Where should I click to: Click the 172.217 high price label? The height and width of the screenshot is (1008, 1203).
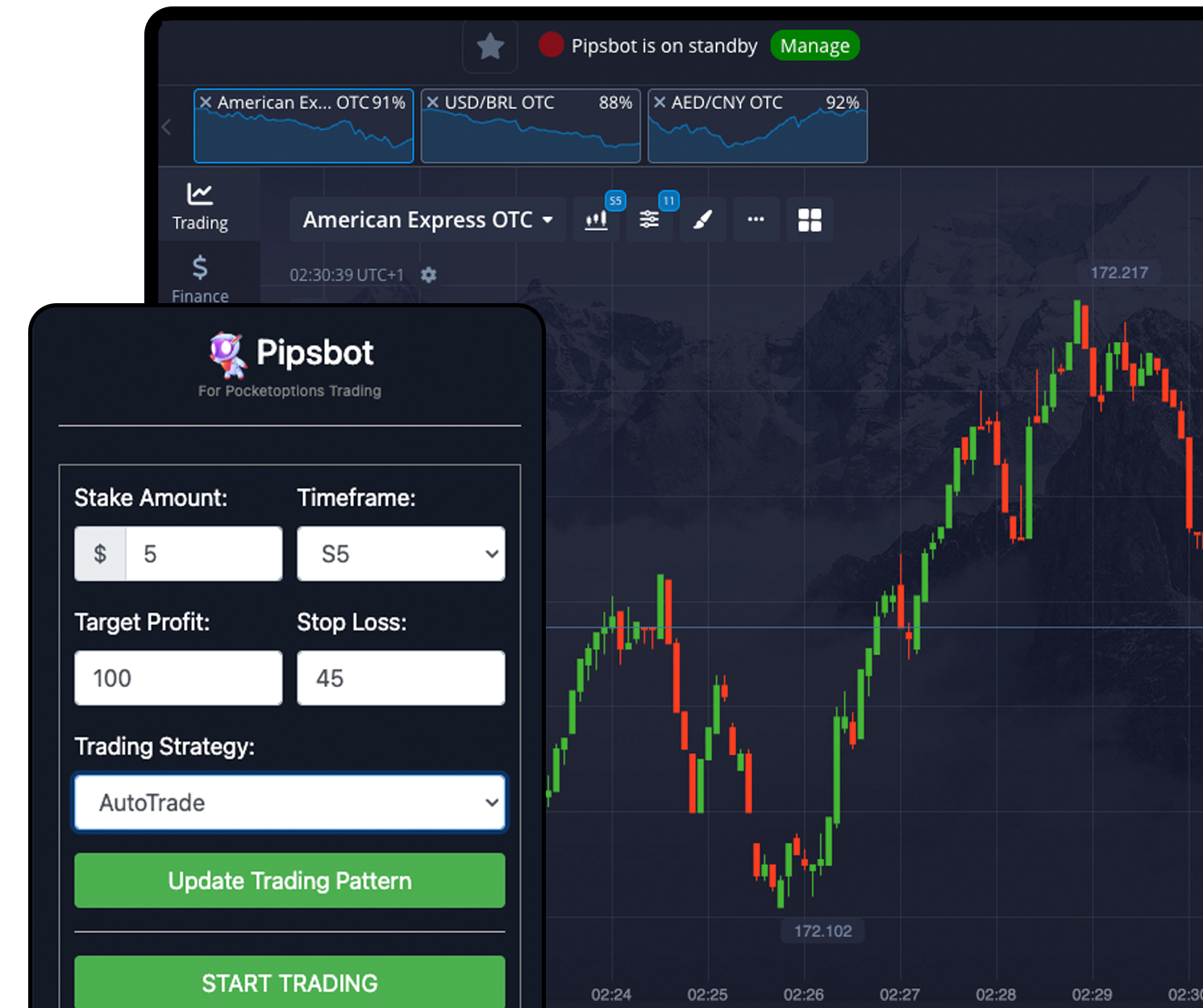click(1119, 273)
